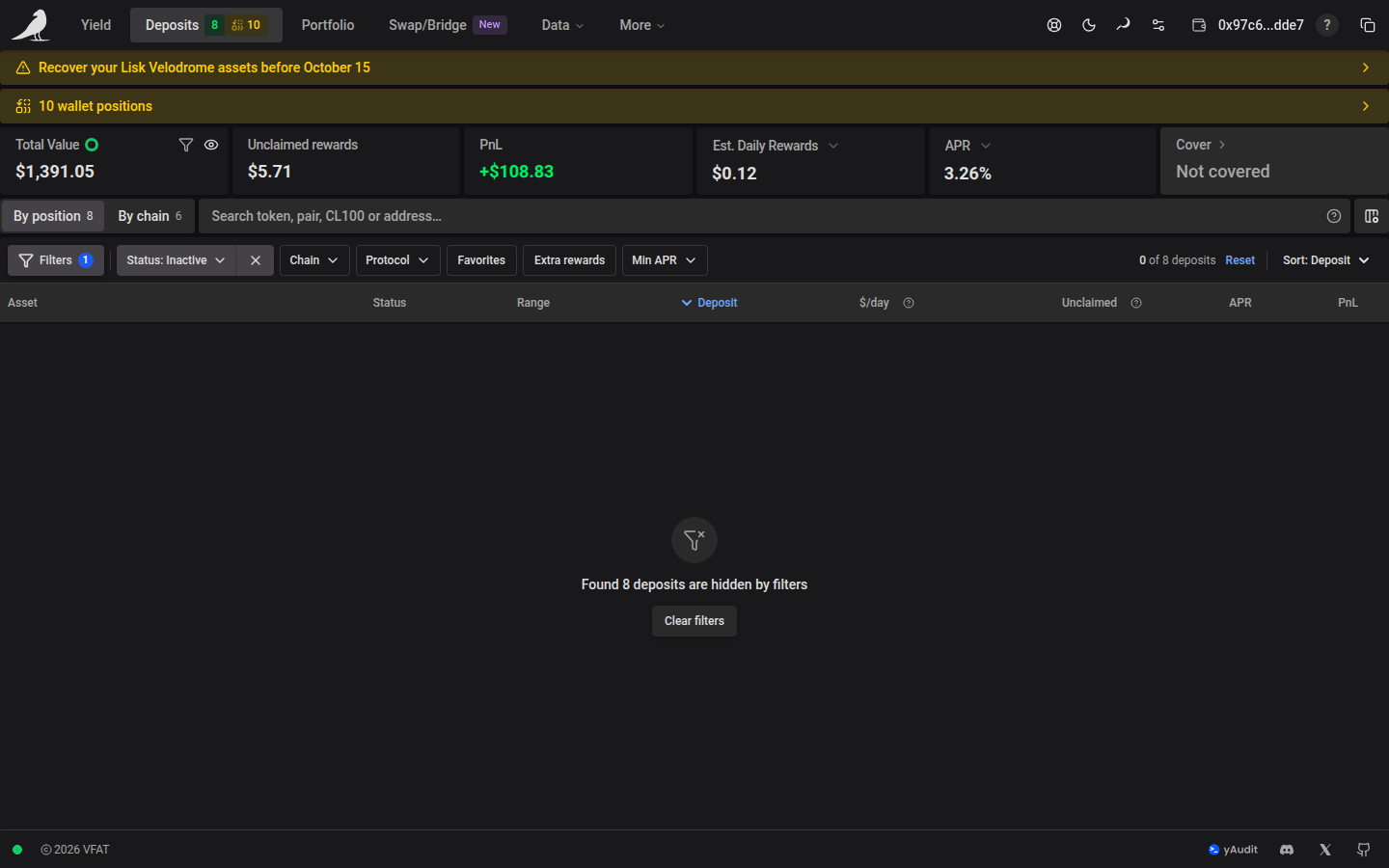Click the question mark help button
1389x868 pixels.
click(x=1327, y=25)
